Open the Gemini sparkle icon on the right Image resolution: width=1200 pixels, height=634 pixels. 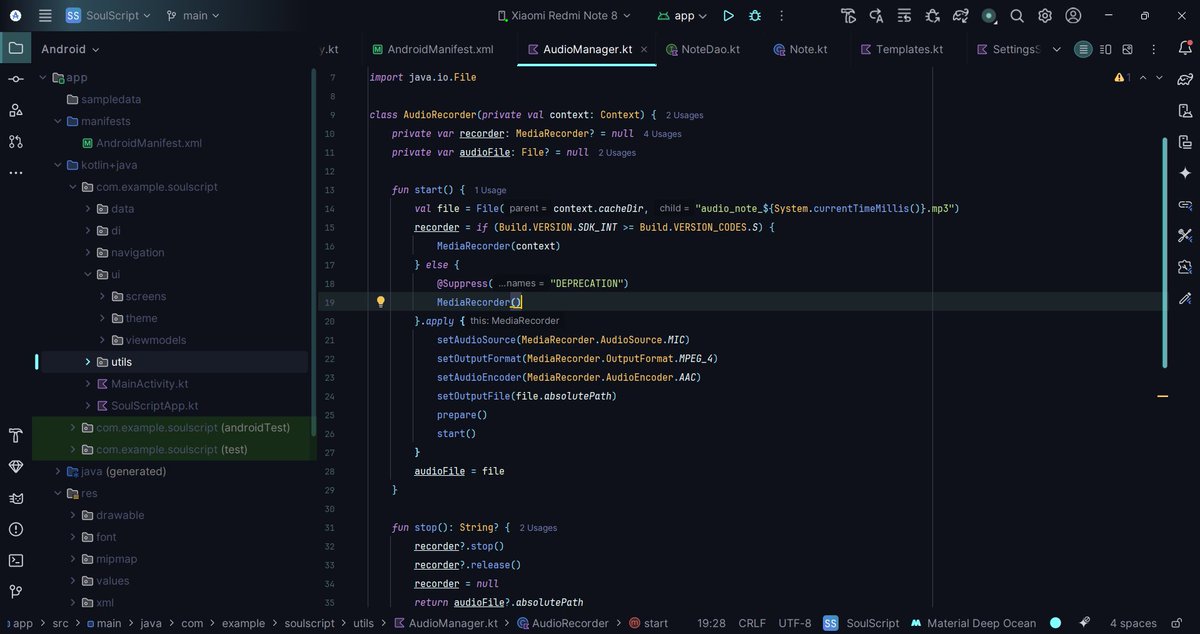(1185, 171)
